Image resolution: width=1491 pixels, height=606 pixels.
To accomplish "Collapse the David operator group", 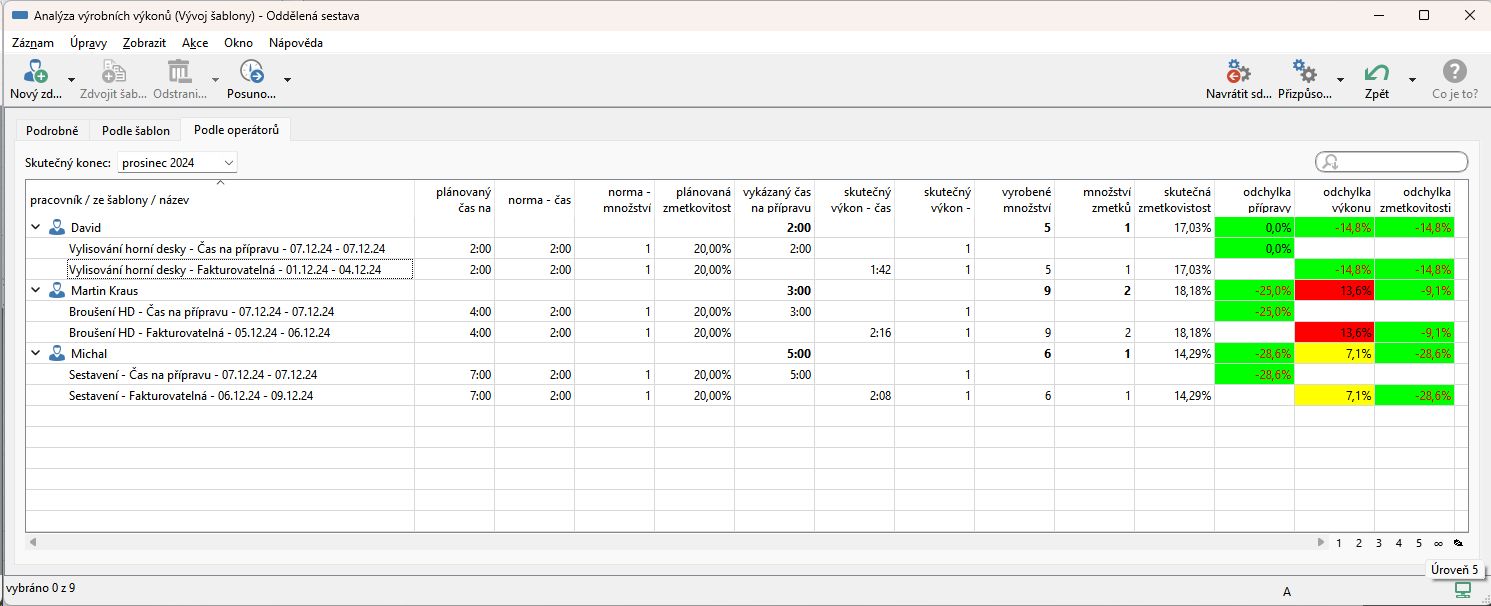I will (36, 228).
